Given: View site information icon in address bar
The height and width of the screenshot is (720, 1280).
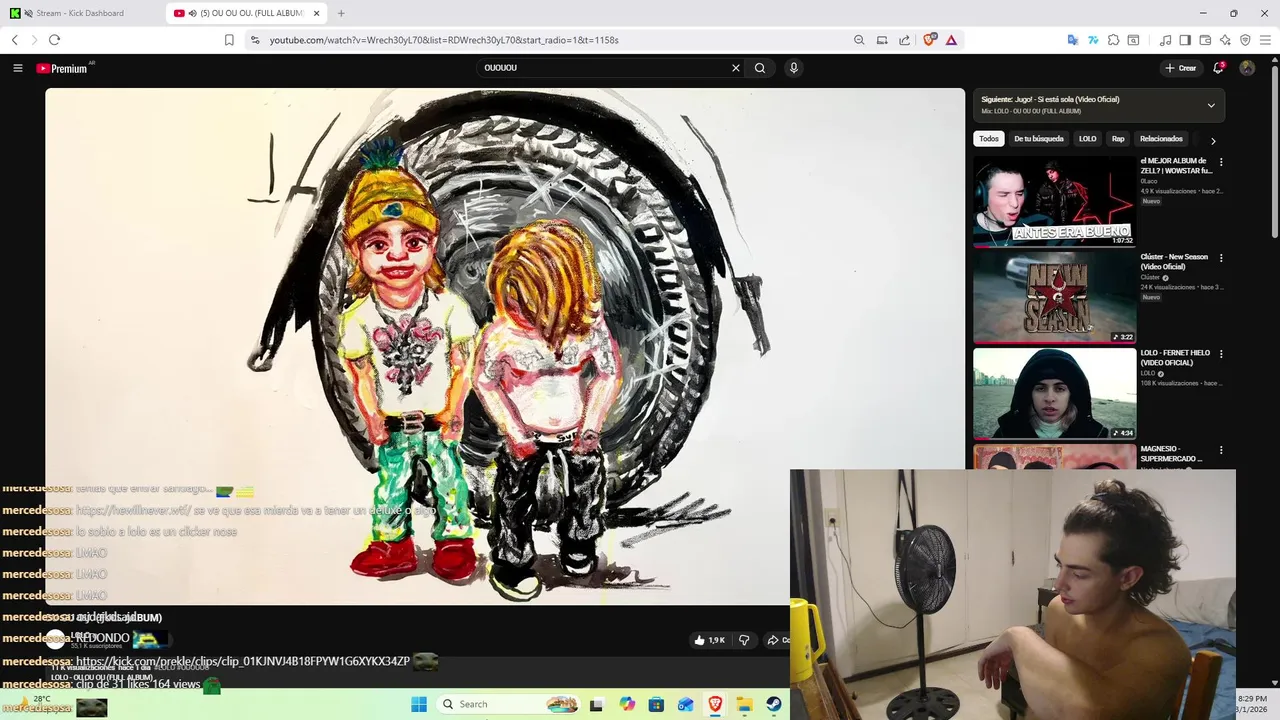Looking at the screenshot, I should (255, 40).
